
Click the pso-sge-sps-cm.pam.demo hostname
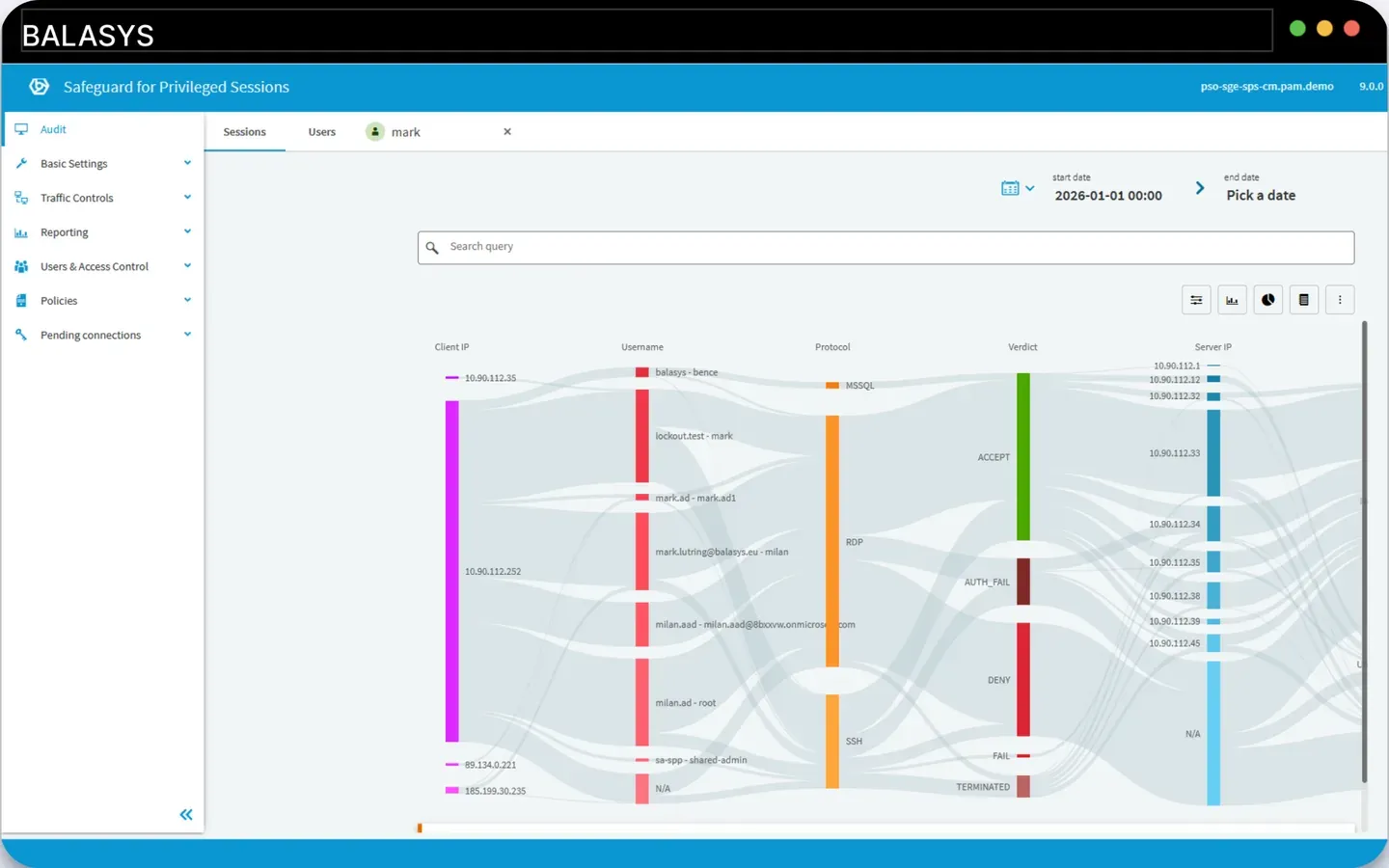click(x=1266, y=87)
